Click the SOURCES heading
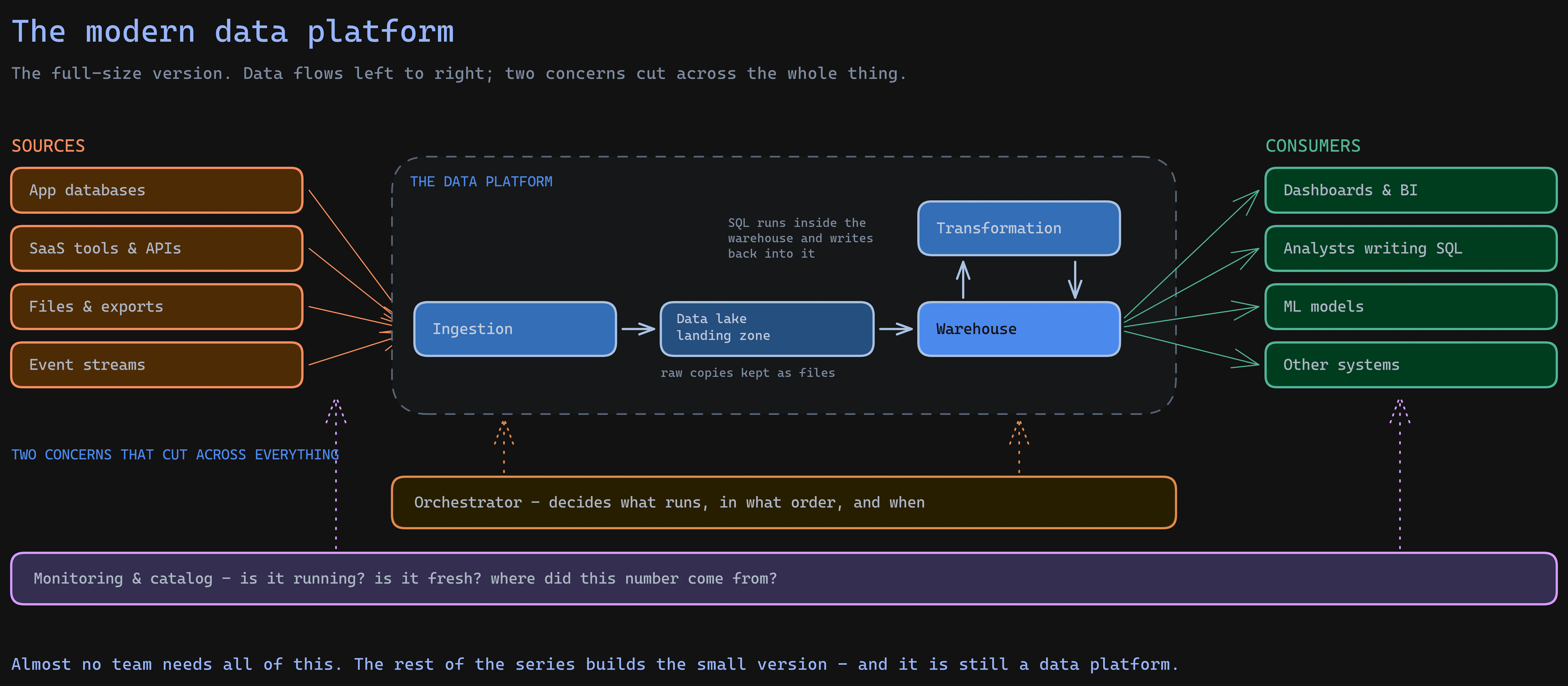The width and height of the screenshot is (1568, 686). tap(49, 146)
